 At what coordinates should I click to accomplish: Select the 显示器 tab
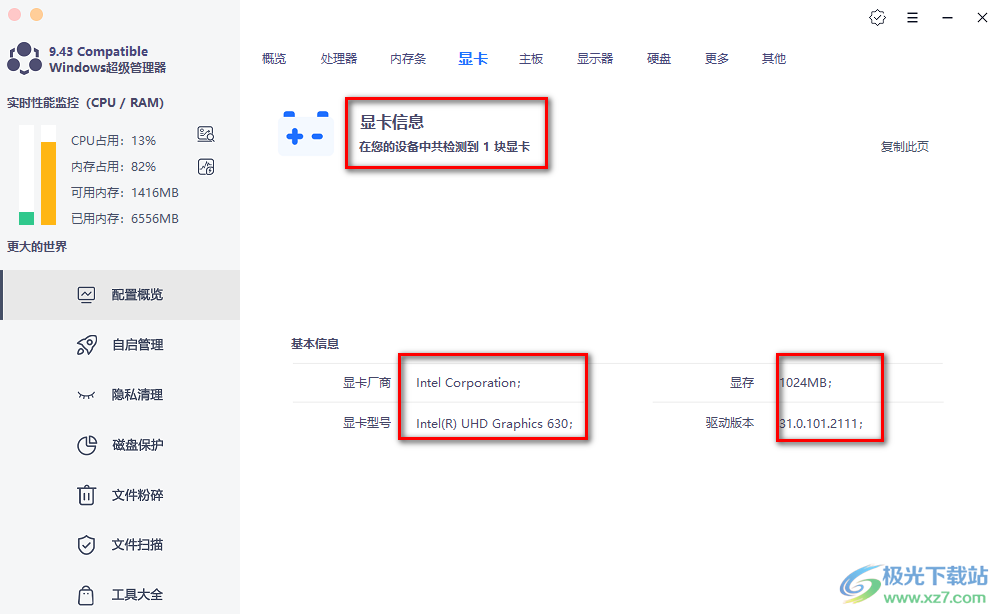[595, 59]
